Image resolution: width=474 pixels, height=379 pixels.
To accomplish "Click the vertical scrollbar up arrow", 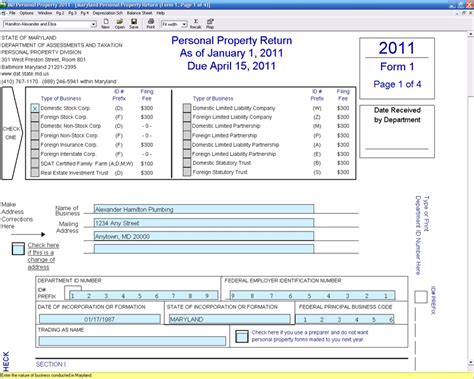I will (471, 34).
